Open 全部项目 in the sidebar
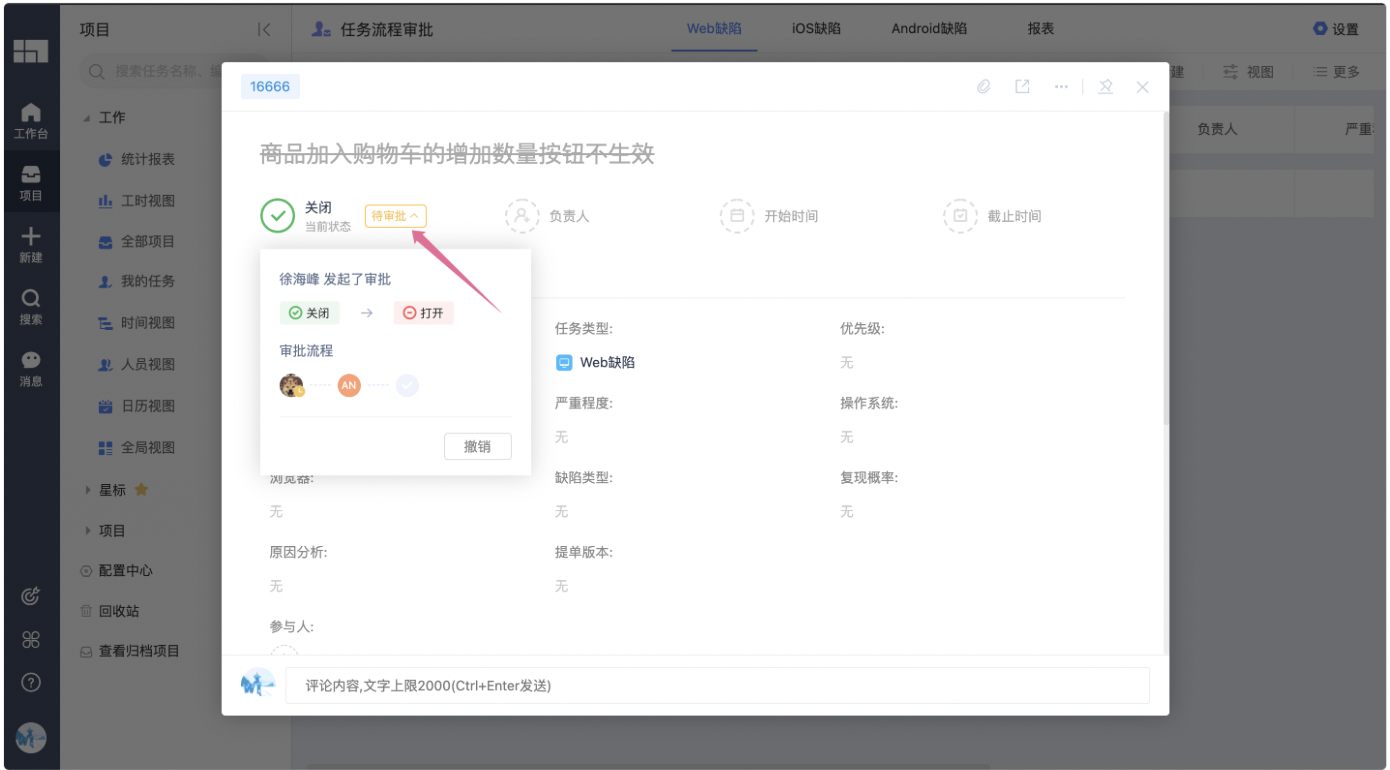This screenshot has width=1390, height=770. (x=137, y=241)
